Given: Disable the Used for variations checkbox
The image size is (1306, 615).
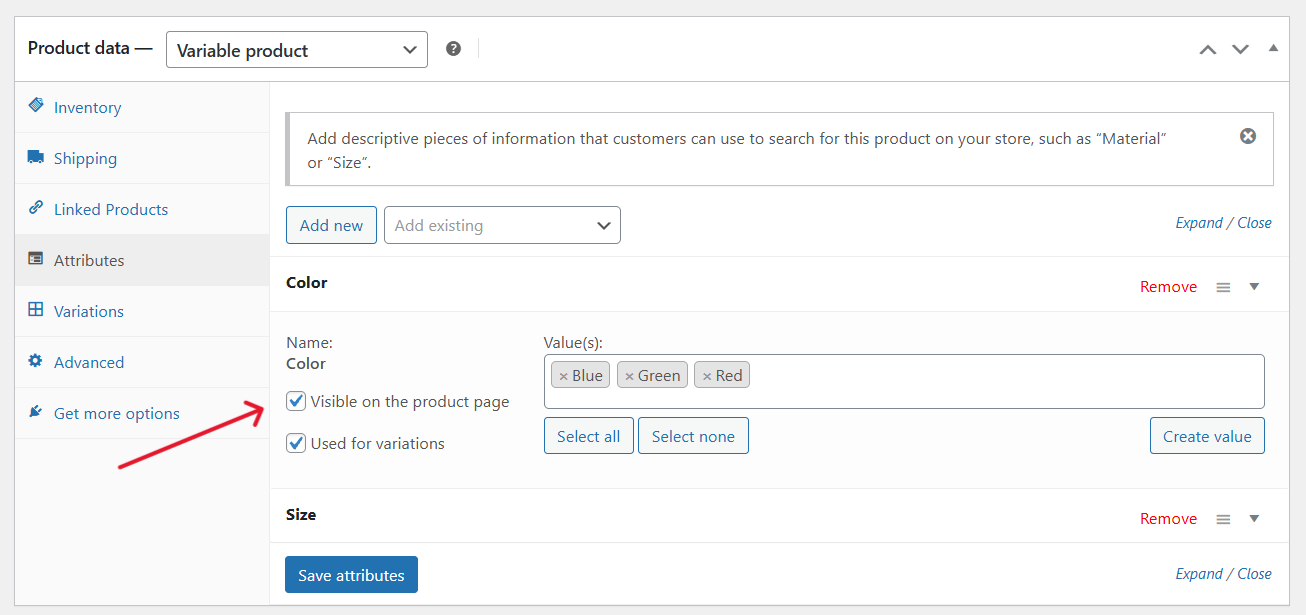Looking at the screenshot, I should 296,442.
